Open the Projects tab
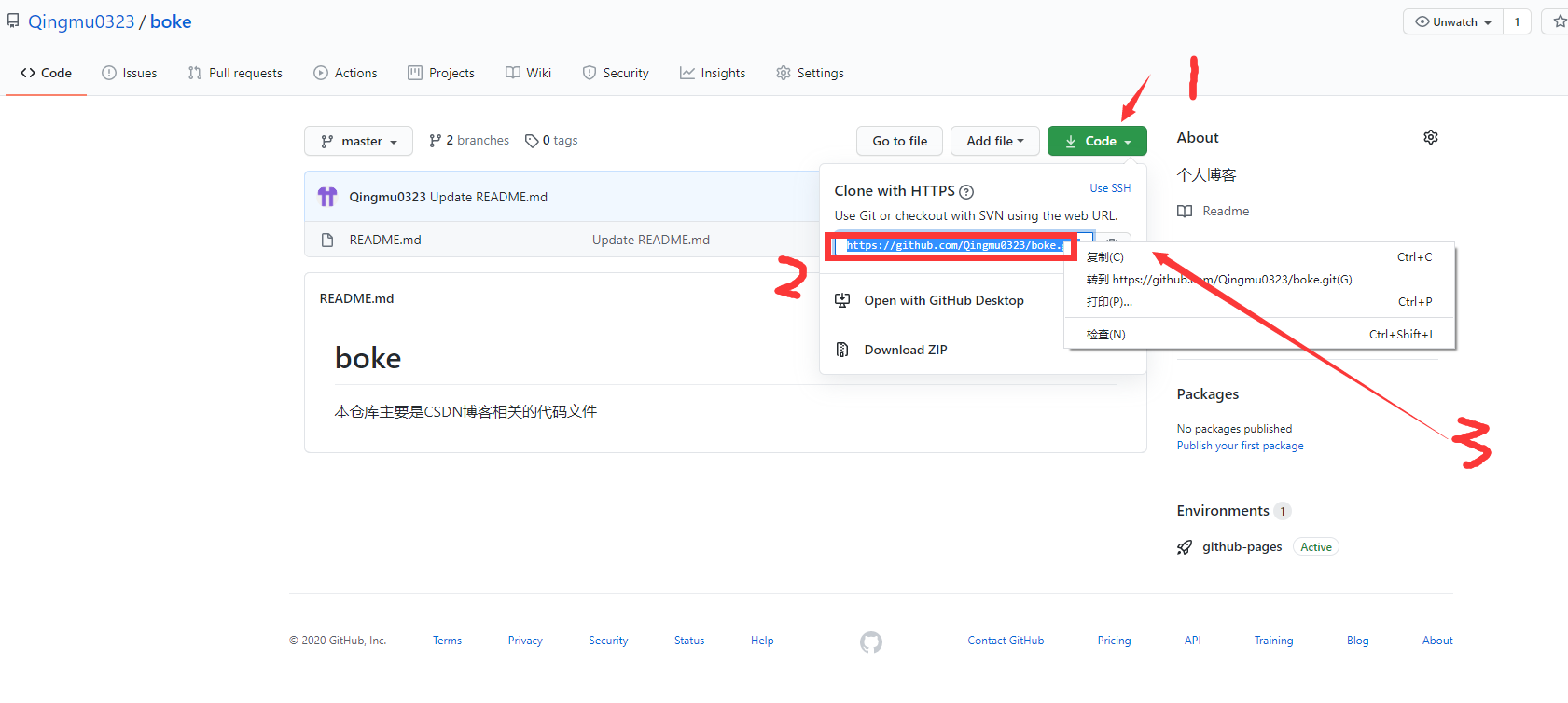 click(x=441, y=73)
